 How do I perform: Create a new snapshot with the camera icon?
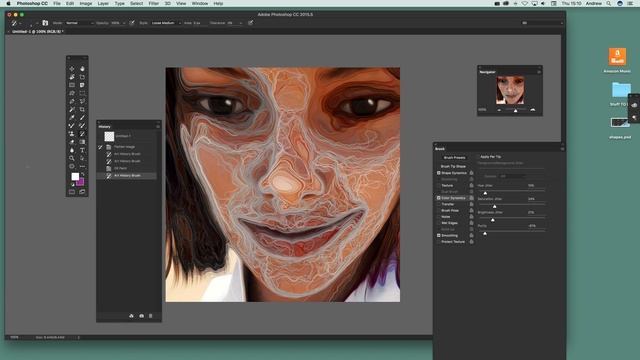[x=142, y=316]
